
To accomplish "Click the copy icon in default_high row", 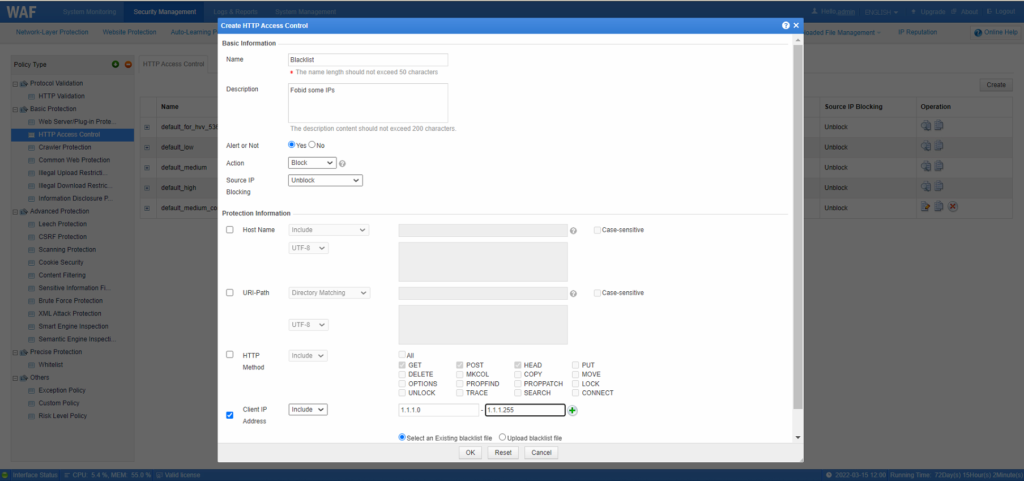I will tap(938, 187).
